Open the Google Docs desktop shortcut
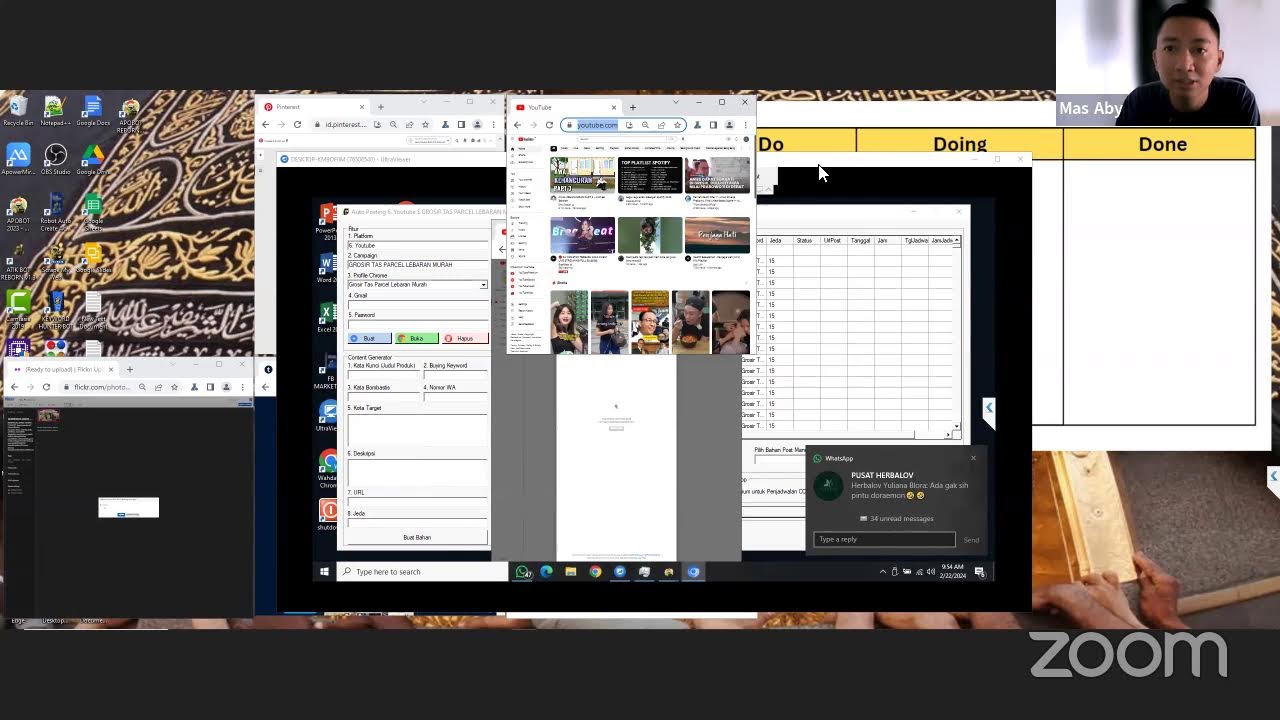Viewport: 1280px width, 720px height. 92,109
